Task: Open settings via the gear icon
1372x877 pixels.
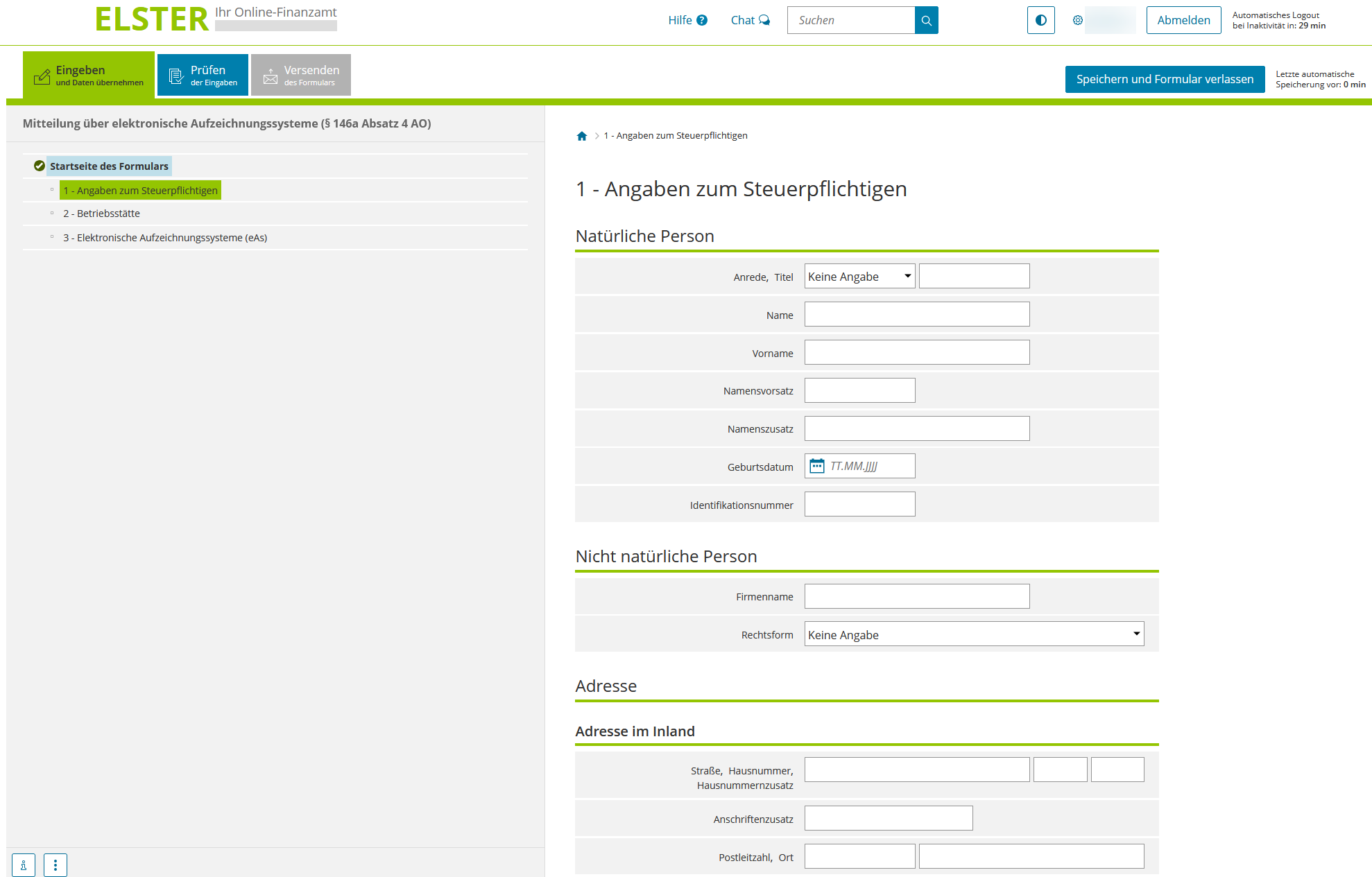Action: pos(1077,21)
